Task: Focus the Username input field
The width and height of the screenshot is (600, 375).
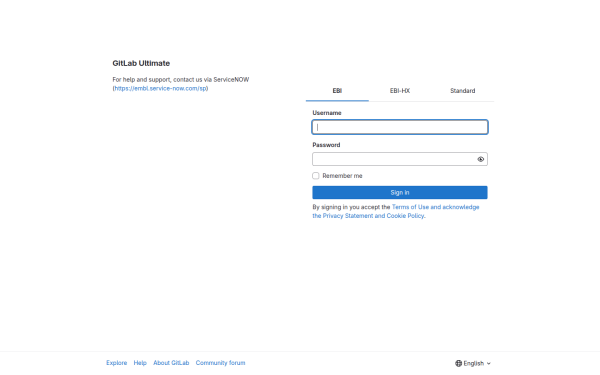Action: [x=400, y=127]
